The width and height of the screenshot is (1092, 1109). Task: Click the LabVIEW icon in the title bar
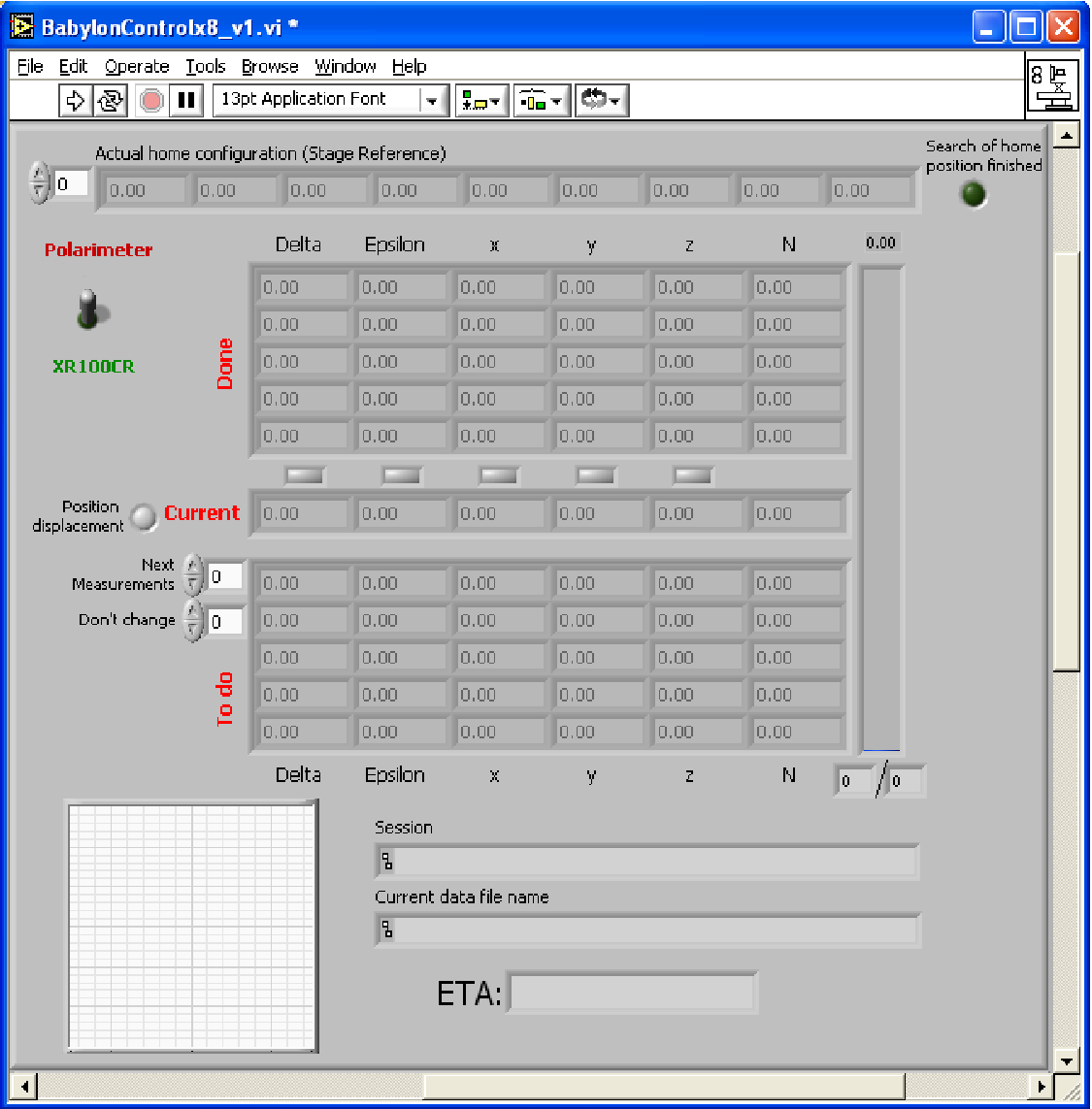click(22, 27)
